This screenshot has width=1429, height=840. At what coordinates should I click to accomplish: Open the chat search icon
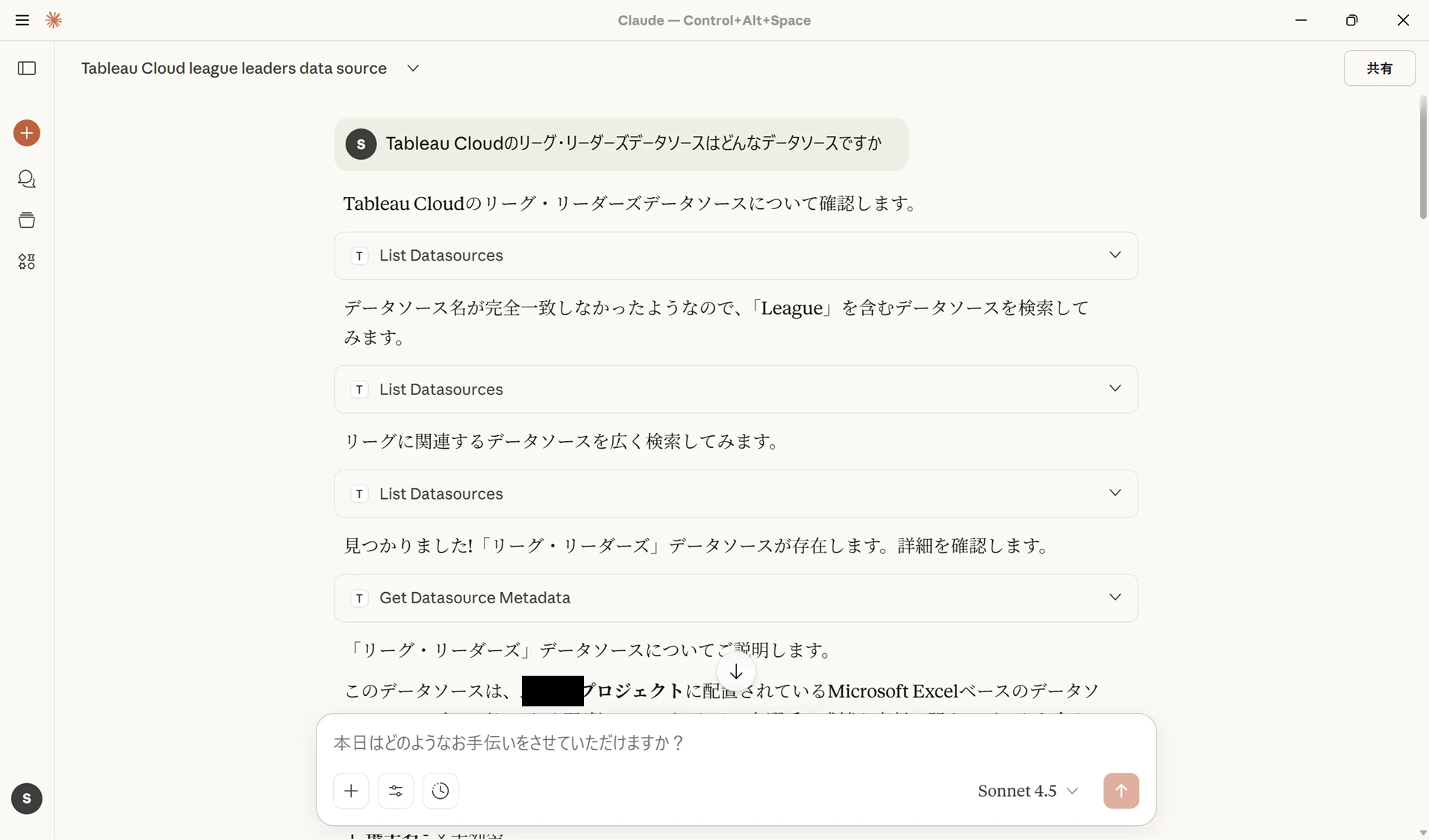[x=27, y=179]
